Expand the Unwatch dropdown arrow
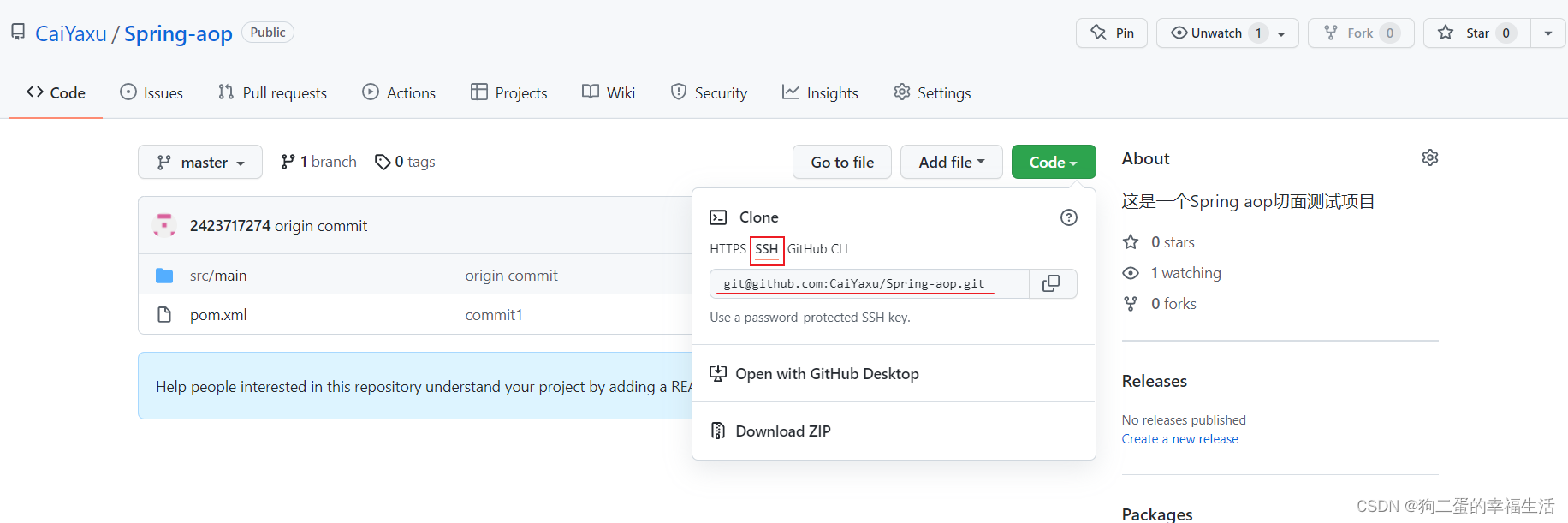The width and height of the screenshot is (1568, 523). (x=1282, y=33)
